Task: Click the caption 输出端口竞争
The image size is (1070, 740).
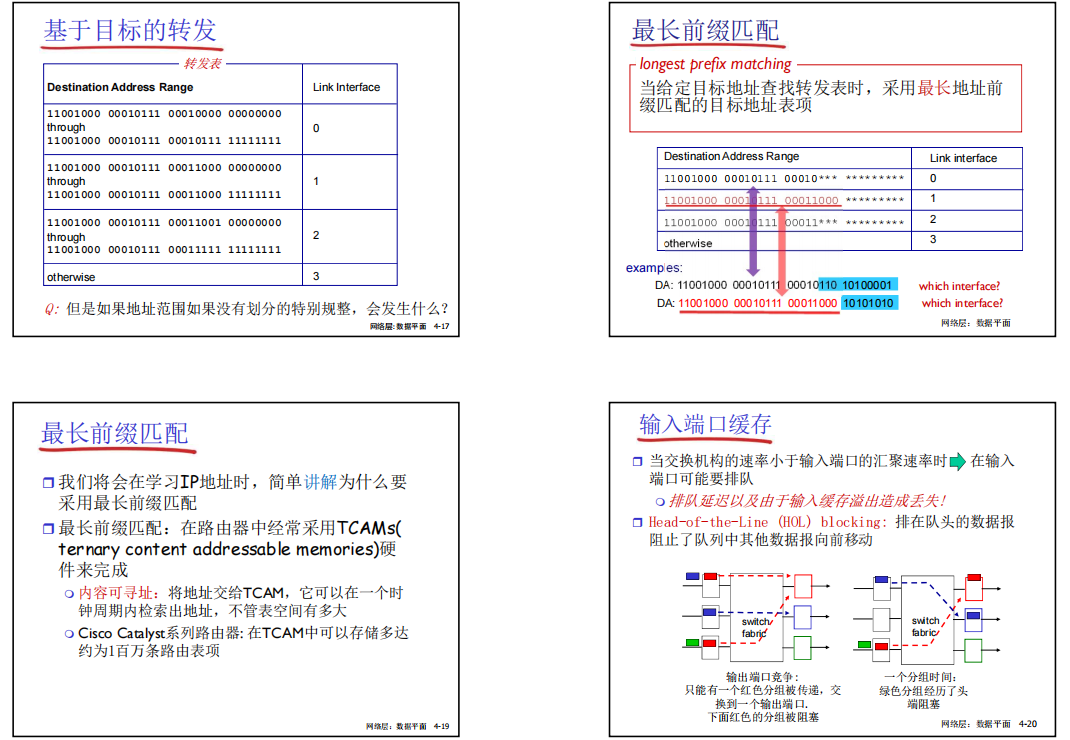Action: 762,677
